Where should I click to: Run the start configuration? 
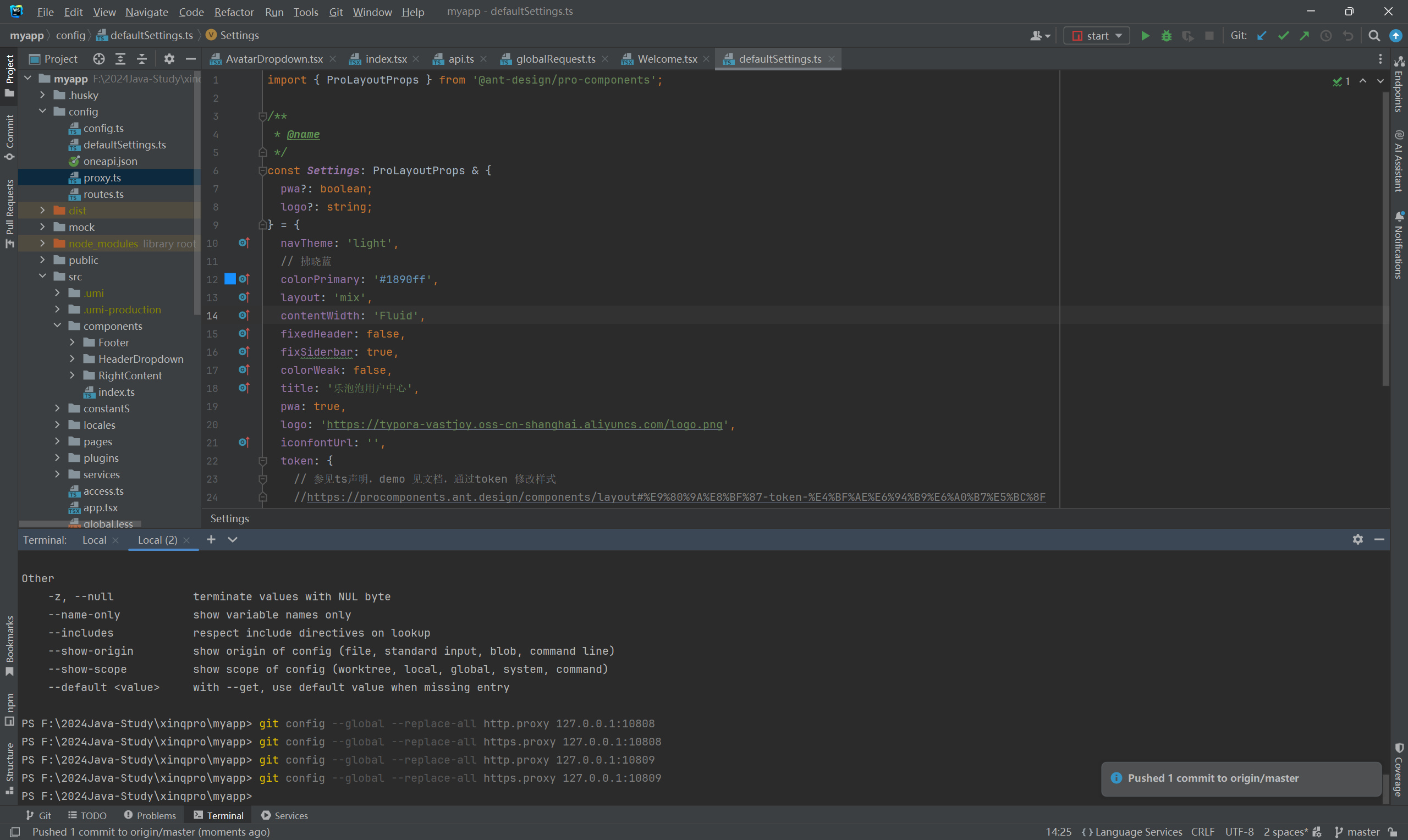click(x=1145, y=36)
